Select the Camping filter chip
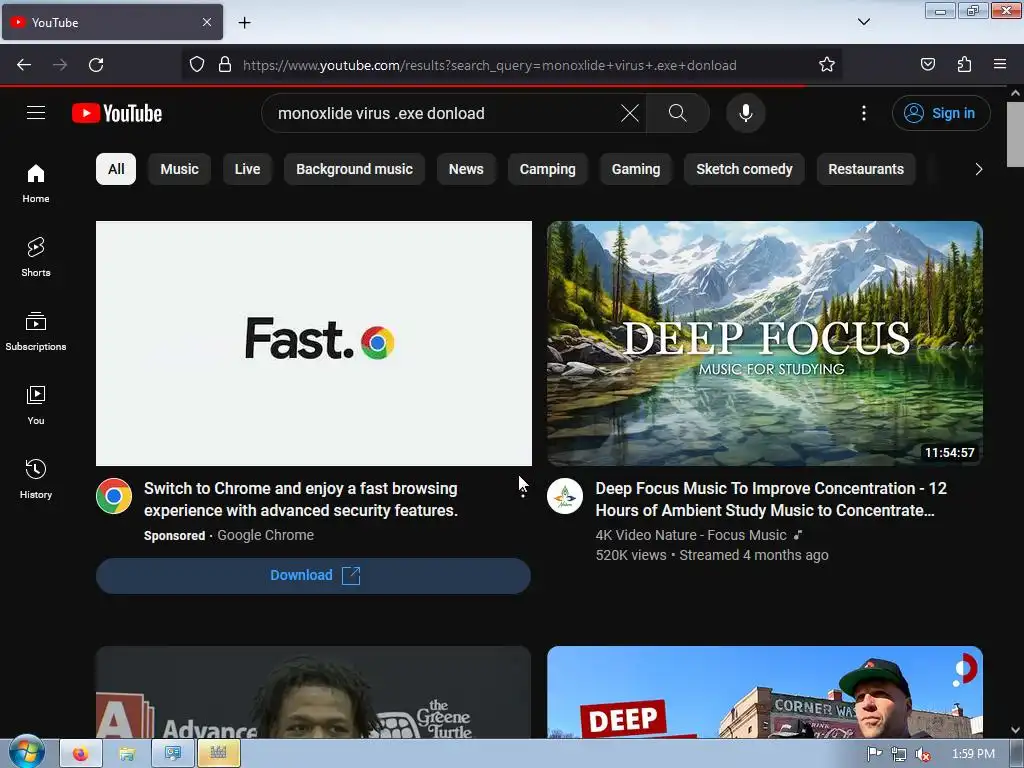The height and width of the screenshot is (768, 1024). coord(548,169)
